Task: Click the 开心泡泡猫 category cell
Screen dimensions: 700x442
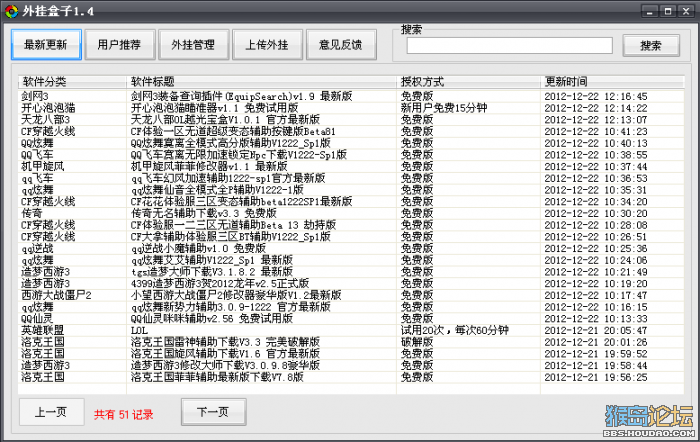Action: pyautogui.click(x=48, y=108)
